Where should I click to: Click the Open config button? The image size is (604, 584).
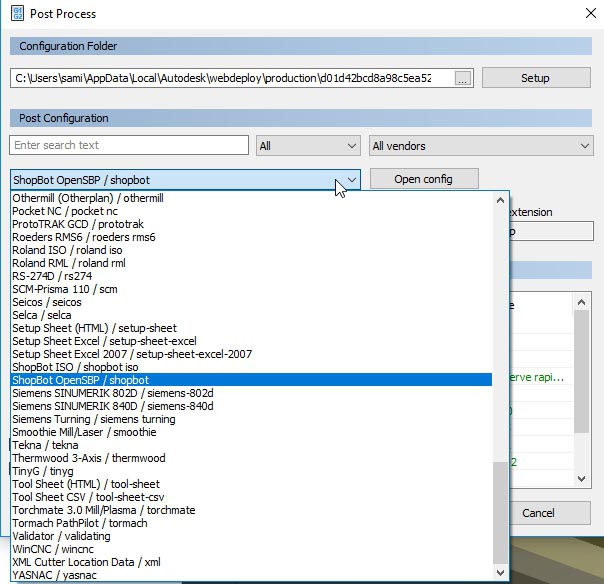(x=424, y=179)
